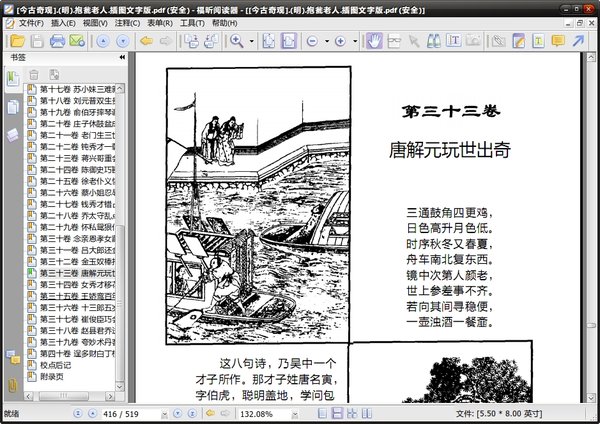600x424 pixels.
Task: Open the Attachments paperclip tab in the left sidebar
Action: pos(13,385)
